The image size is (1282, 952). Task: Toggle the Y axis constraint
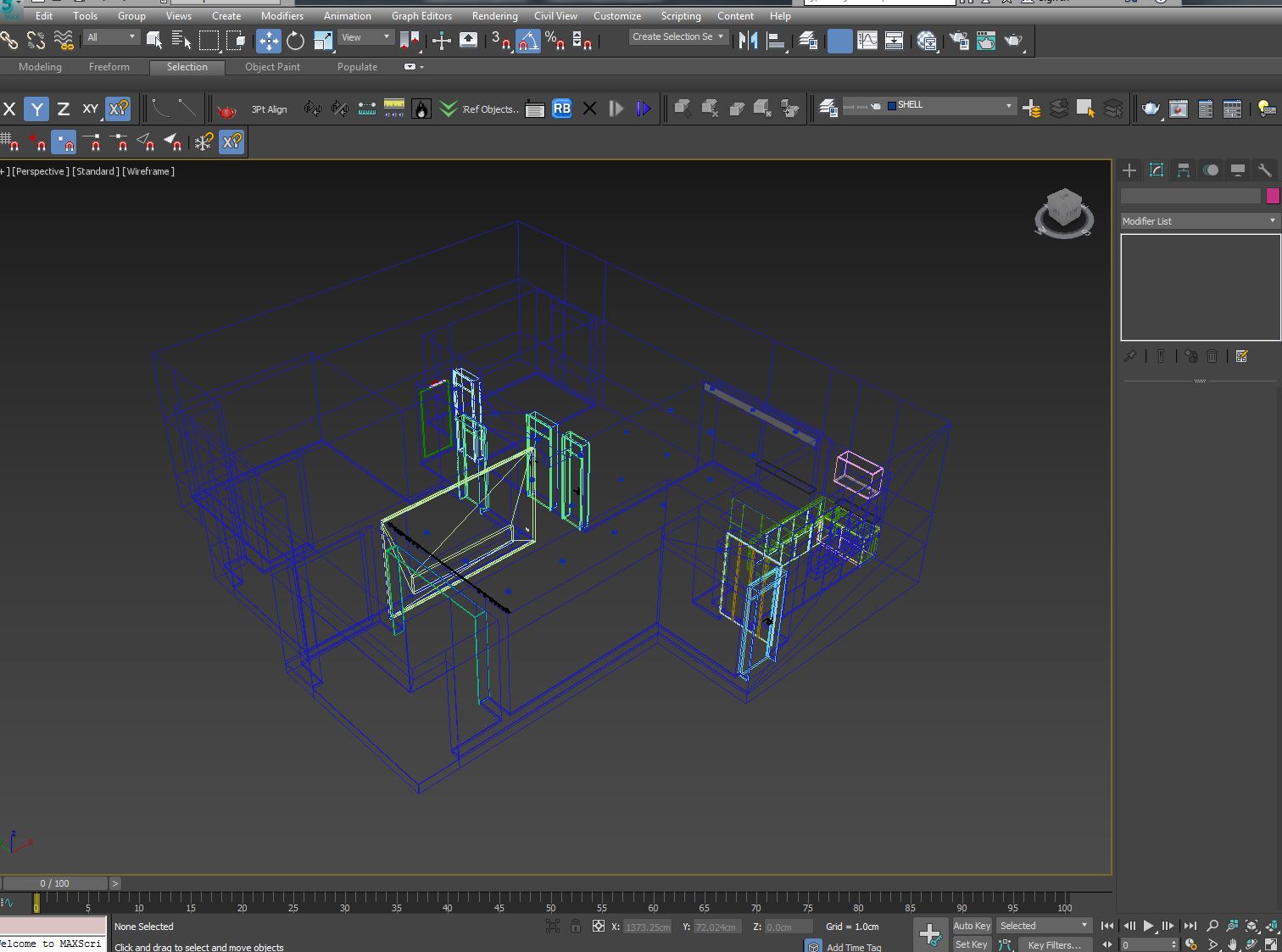point(36,109)
